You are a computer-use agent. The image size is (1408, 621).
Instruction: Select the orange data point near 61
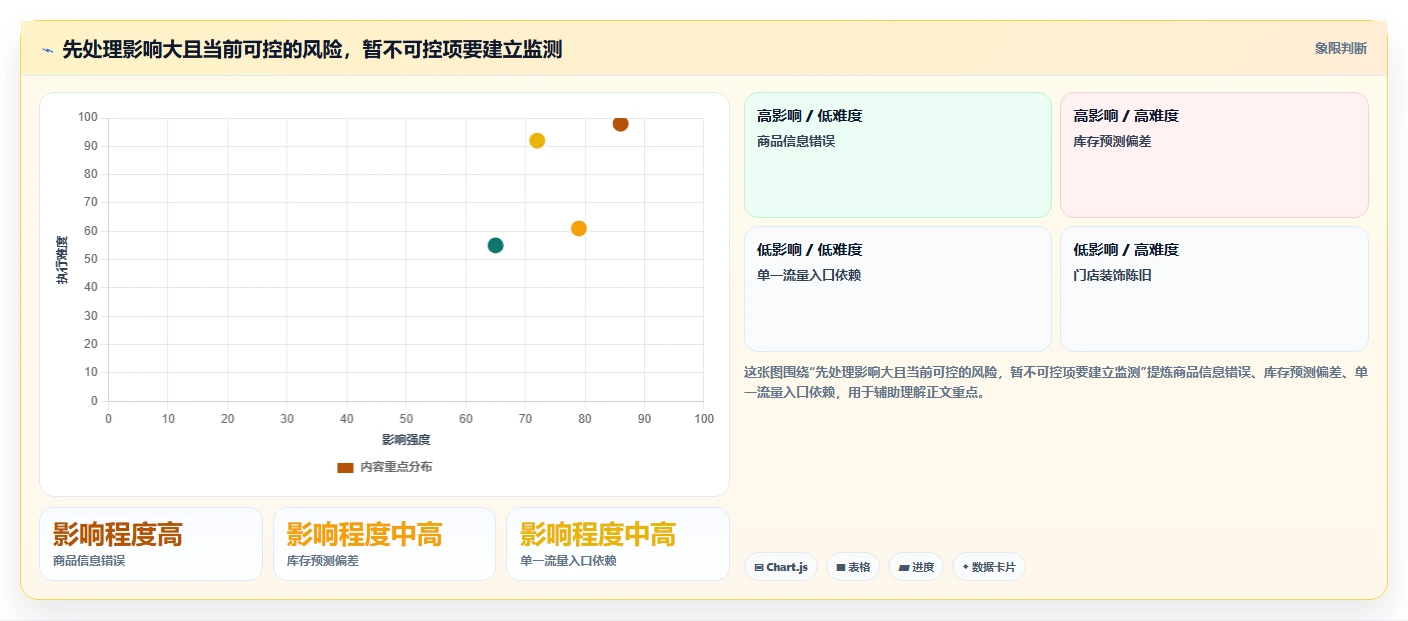(578, 228)
